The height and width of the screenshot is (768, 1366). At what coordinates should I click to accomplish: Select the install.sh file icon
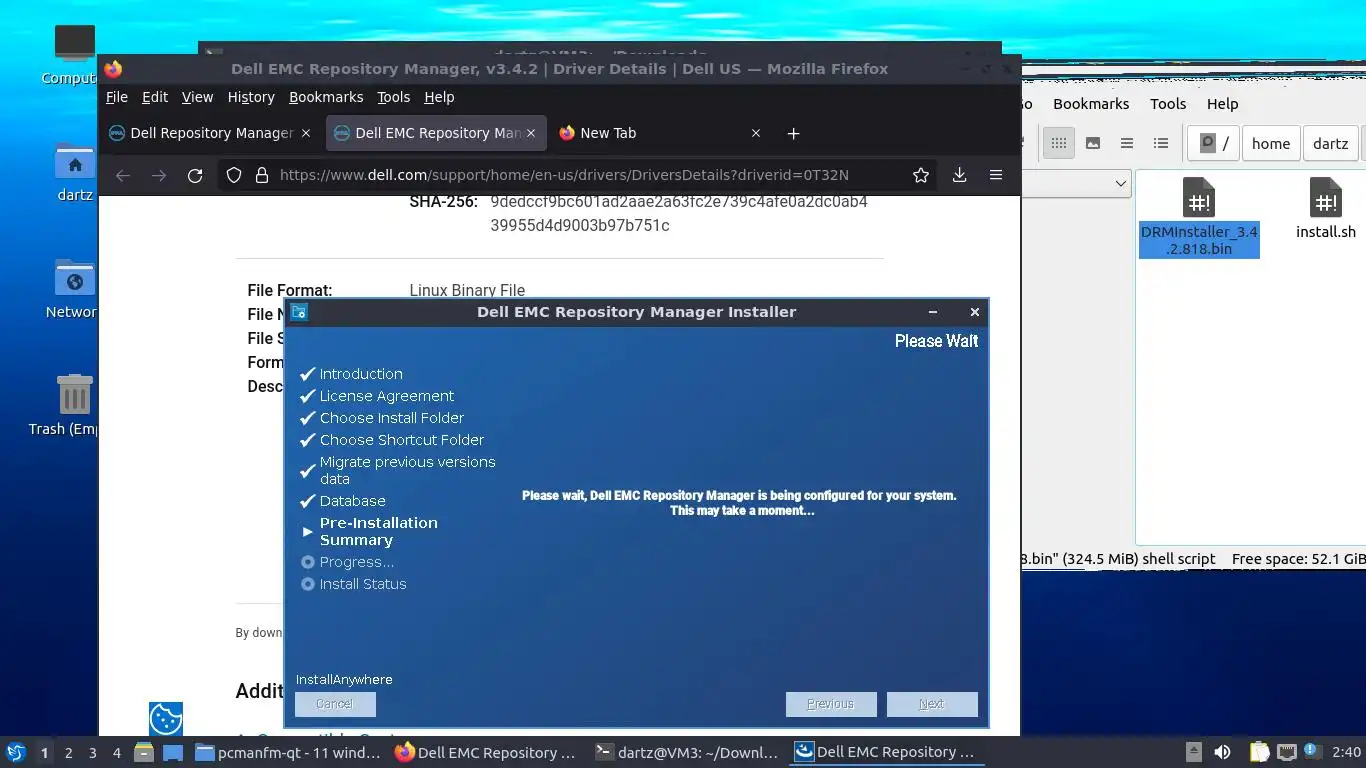click(1326, 208)
